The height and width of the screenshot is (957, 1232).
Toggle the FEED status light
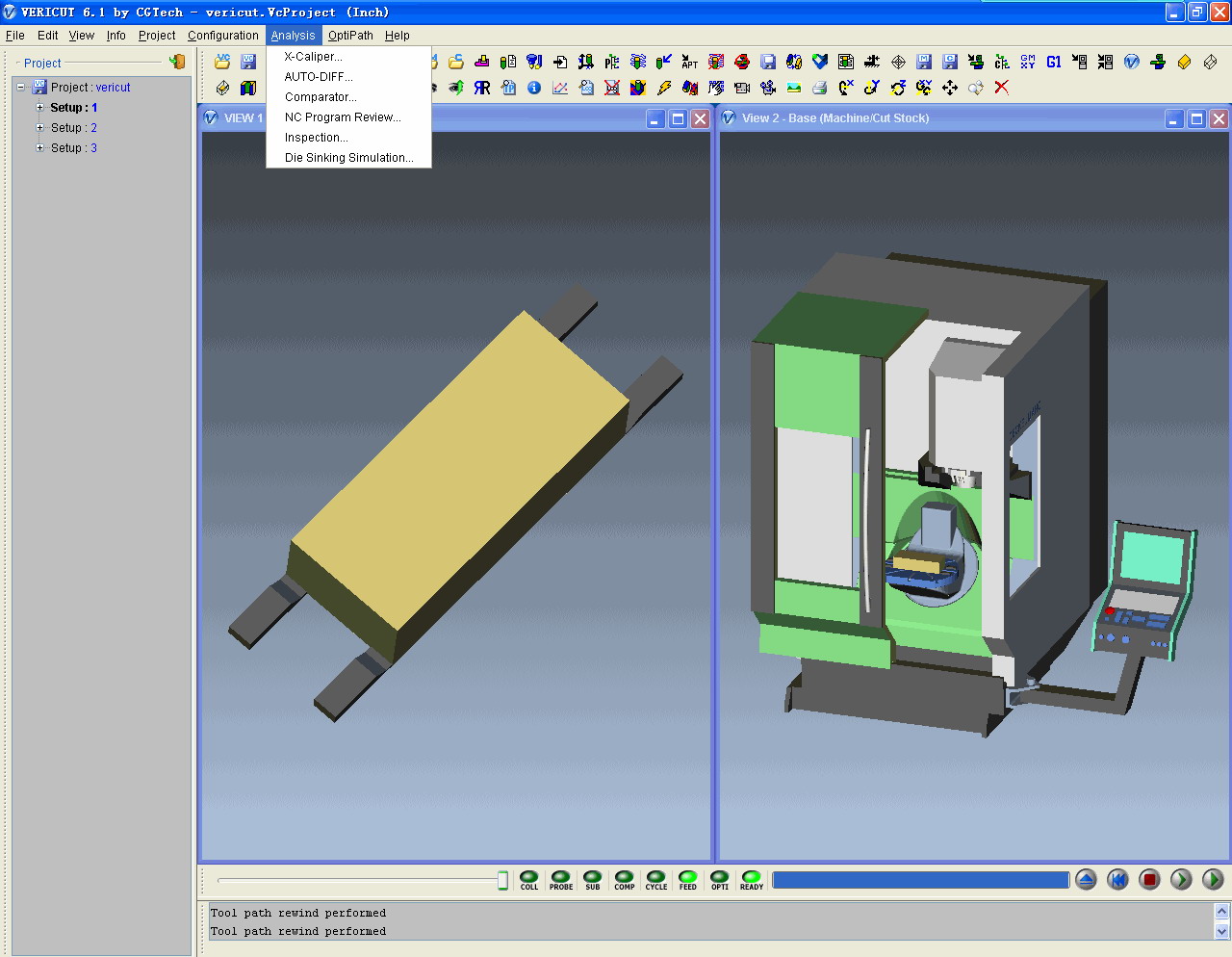click(688, 880)
